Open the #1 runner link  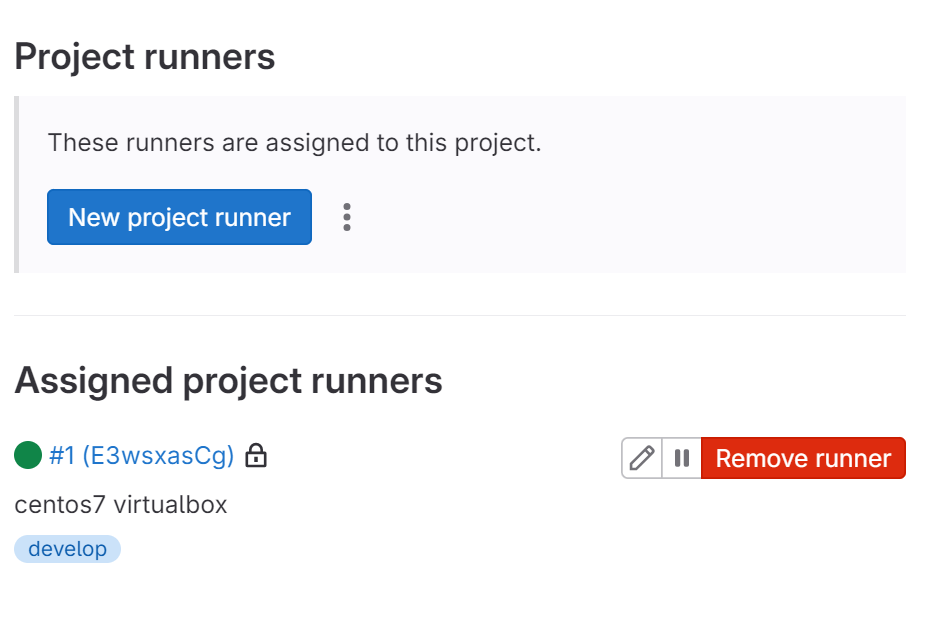click(62, 456)
